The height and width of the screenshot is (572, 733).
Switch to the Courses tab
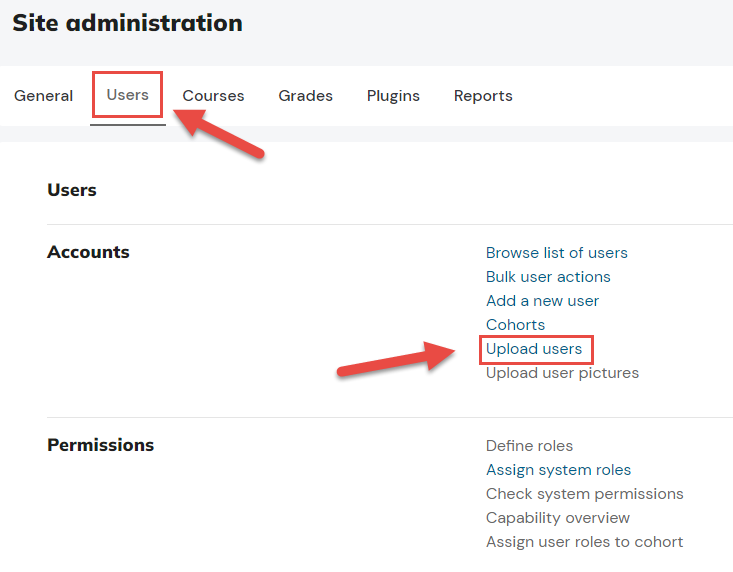213,96
